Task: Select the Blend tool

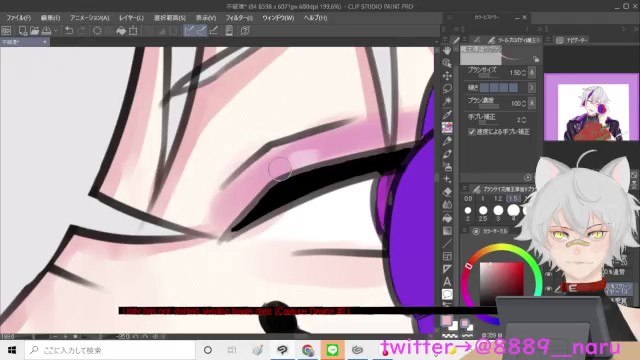Action: tap(447, 205)
